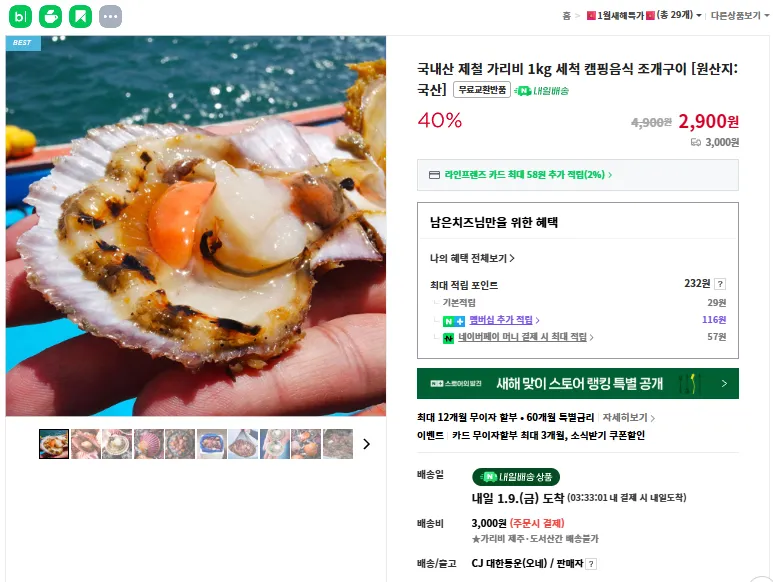773x582 pixels.
Task: Open the 다른상품보기 dropdown
Action: click(740, 15)
